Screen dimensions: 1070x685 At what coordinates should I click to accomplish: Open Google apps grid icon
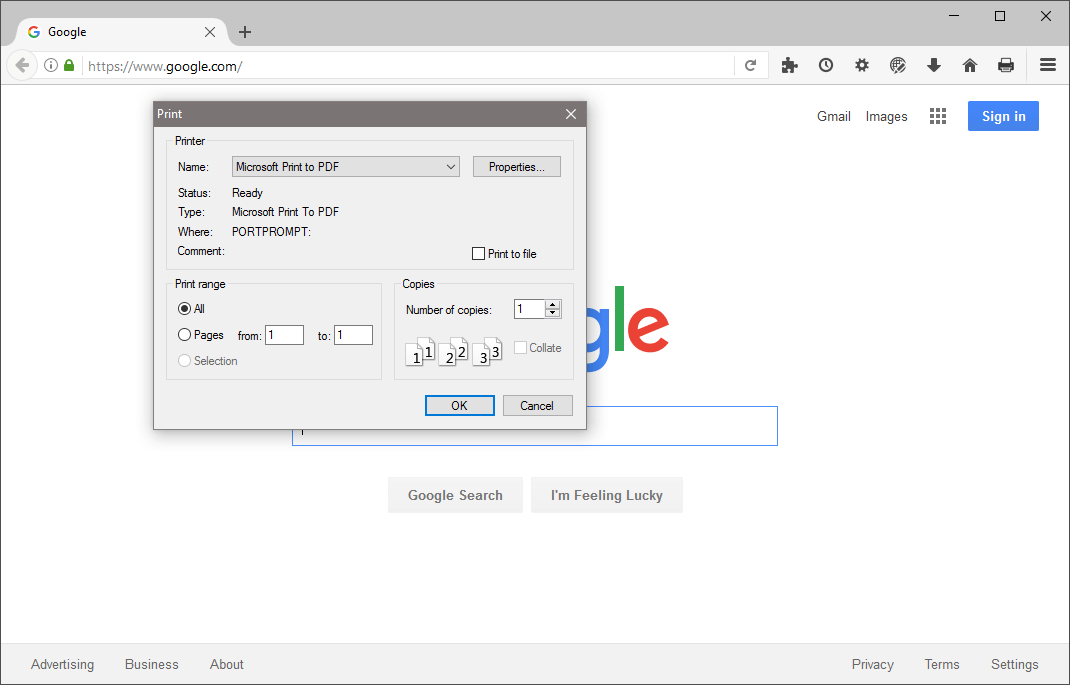tap(938, 116)
